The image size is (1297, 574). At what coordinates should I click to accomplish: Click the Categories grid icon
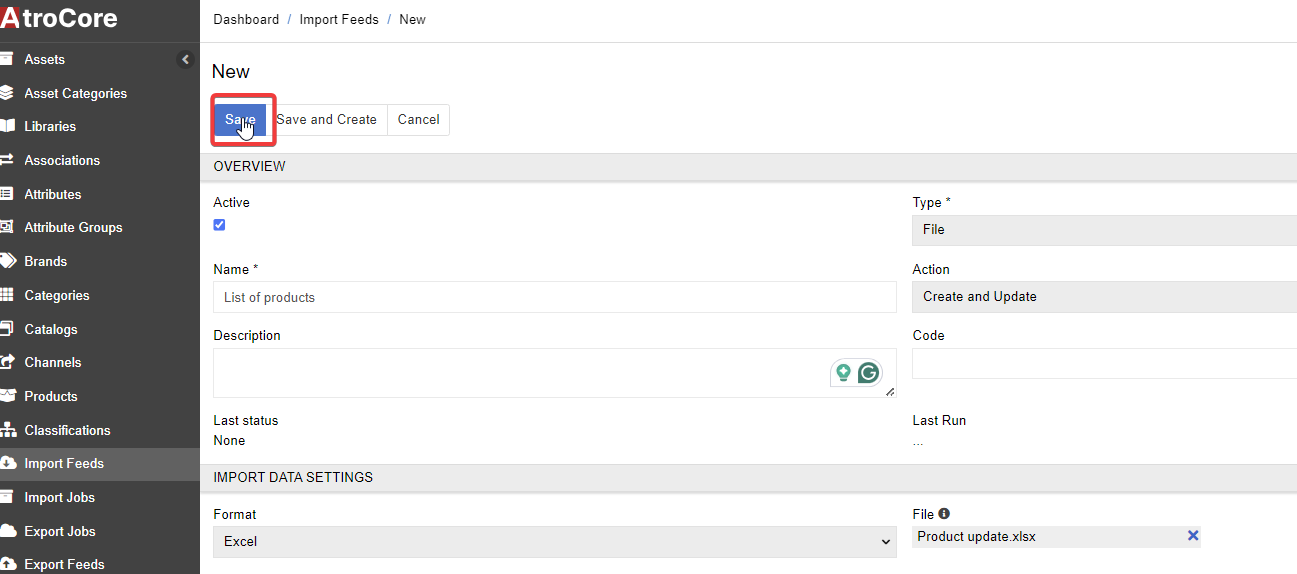[6, 295]
